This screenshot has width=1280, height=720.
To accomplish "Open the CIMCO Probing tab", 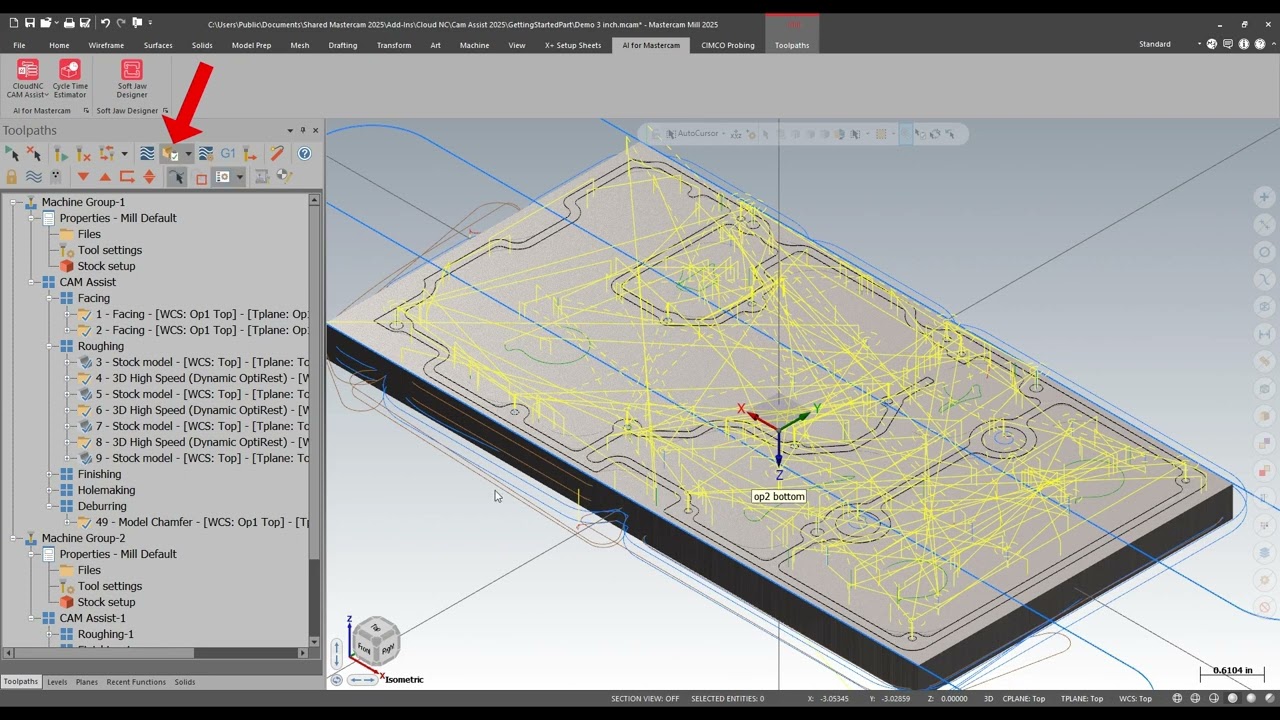I will (x=728, y=45).
